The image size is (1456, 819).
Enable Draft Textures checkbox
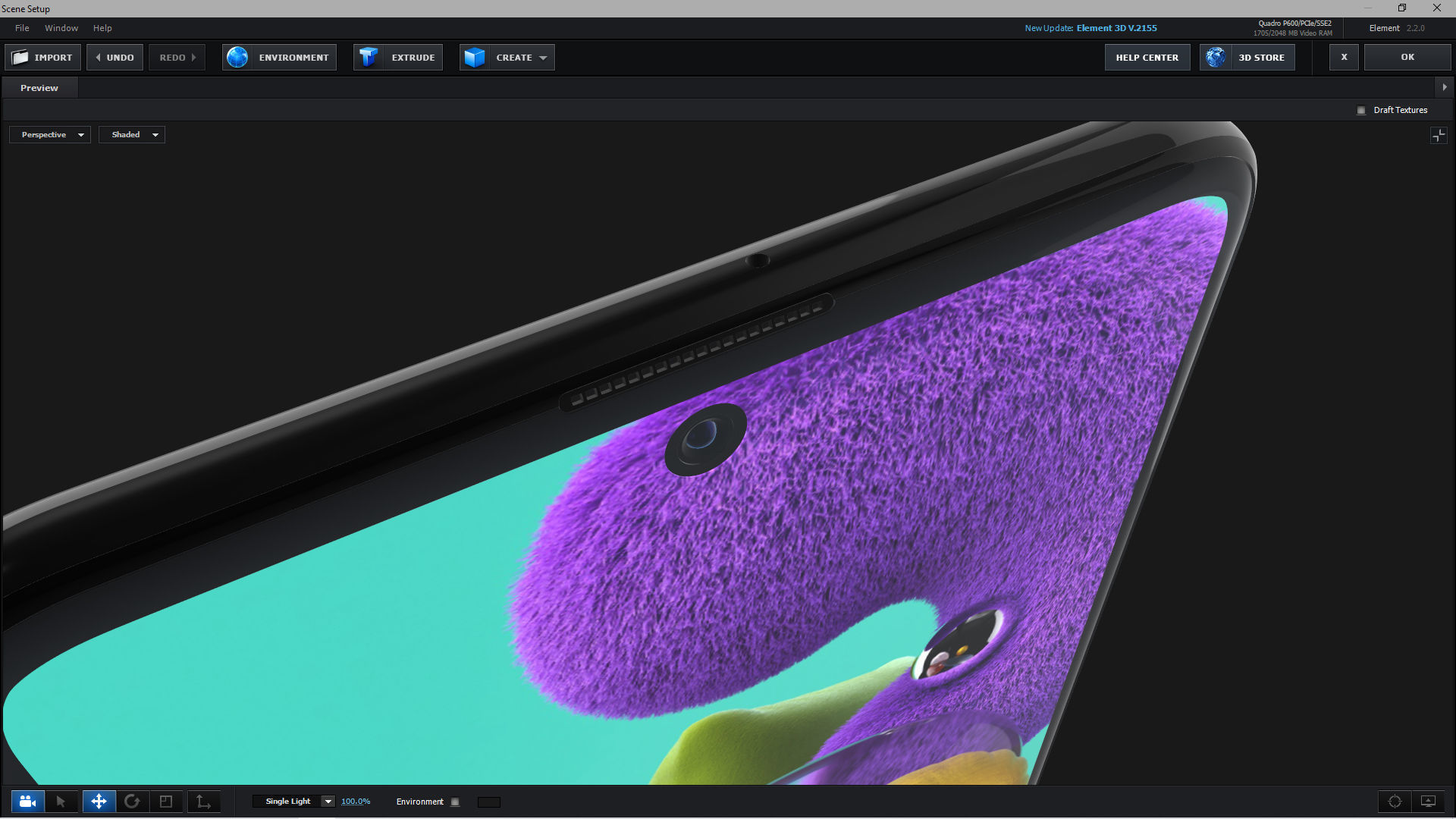pyautogui.click(x=1361, y=111)
